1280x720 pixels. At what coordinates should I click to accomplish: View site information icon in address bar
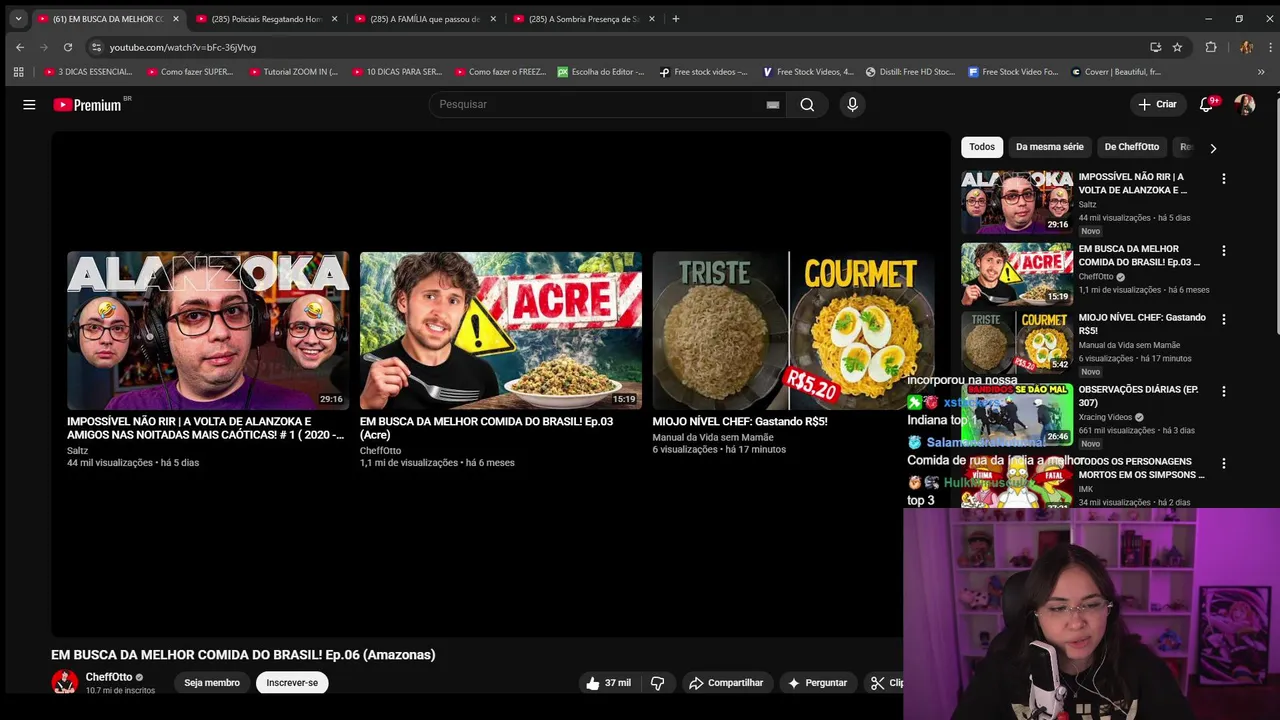point(96,47)
